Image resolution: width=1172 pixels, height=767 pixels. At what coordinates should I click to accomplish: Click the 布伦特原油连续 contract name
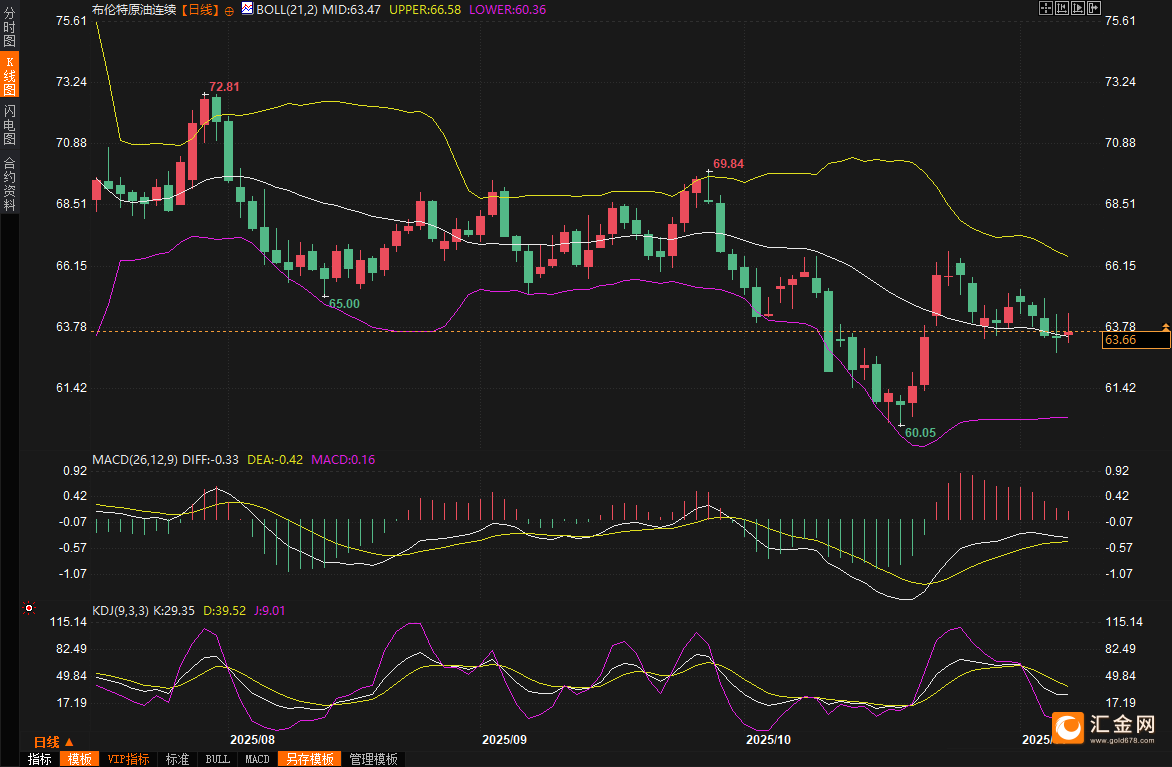pos(135,10)
